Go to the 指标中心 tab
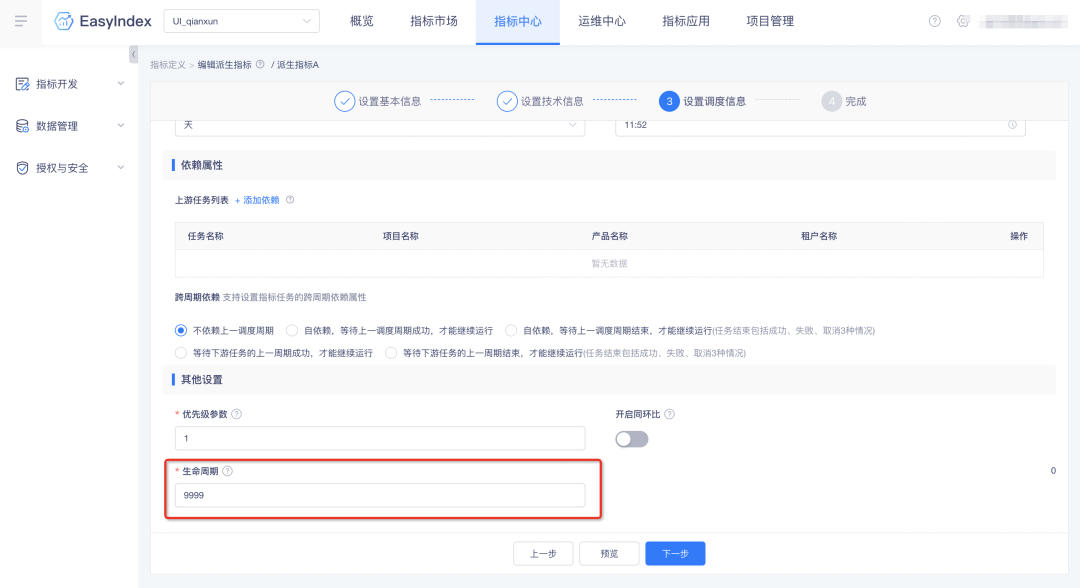The image size is (1080, 588). pos(518,21)
